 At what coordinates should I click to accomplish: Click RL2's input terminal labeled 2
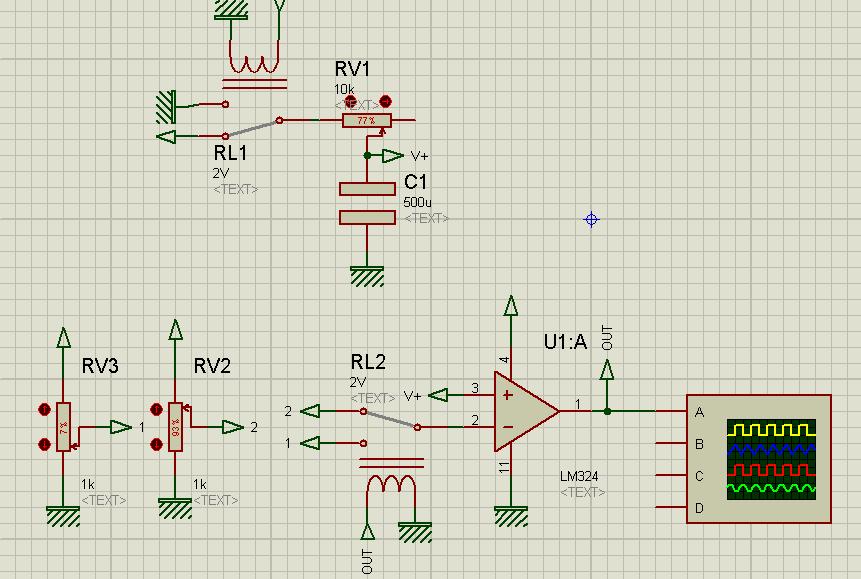[310, 411]
